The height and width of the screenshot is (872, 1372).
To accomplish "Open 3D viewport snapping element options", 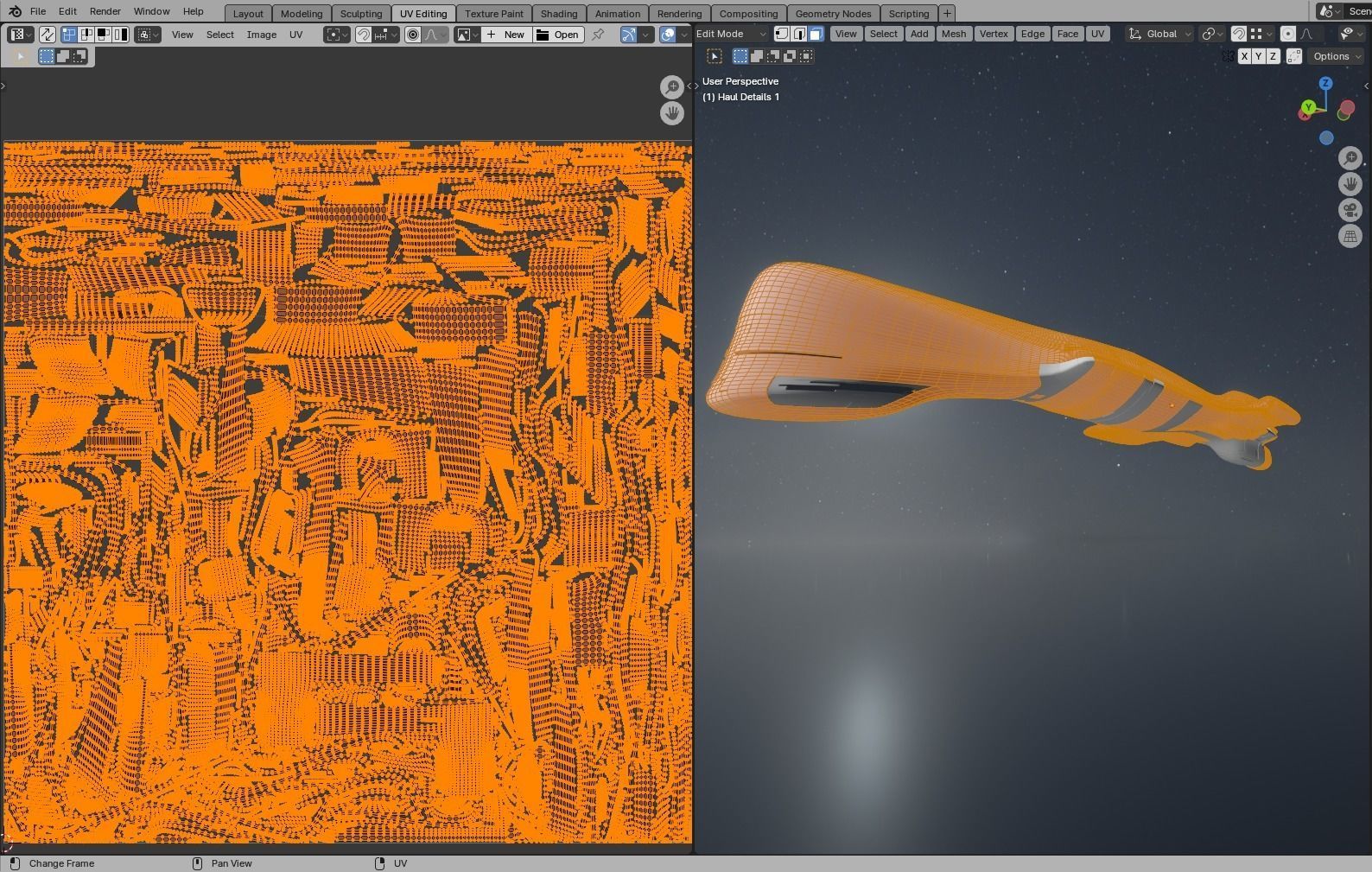I will [1261, 34].
